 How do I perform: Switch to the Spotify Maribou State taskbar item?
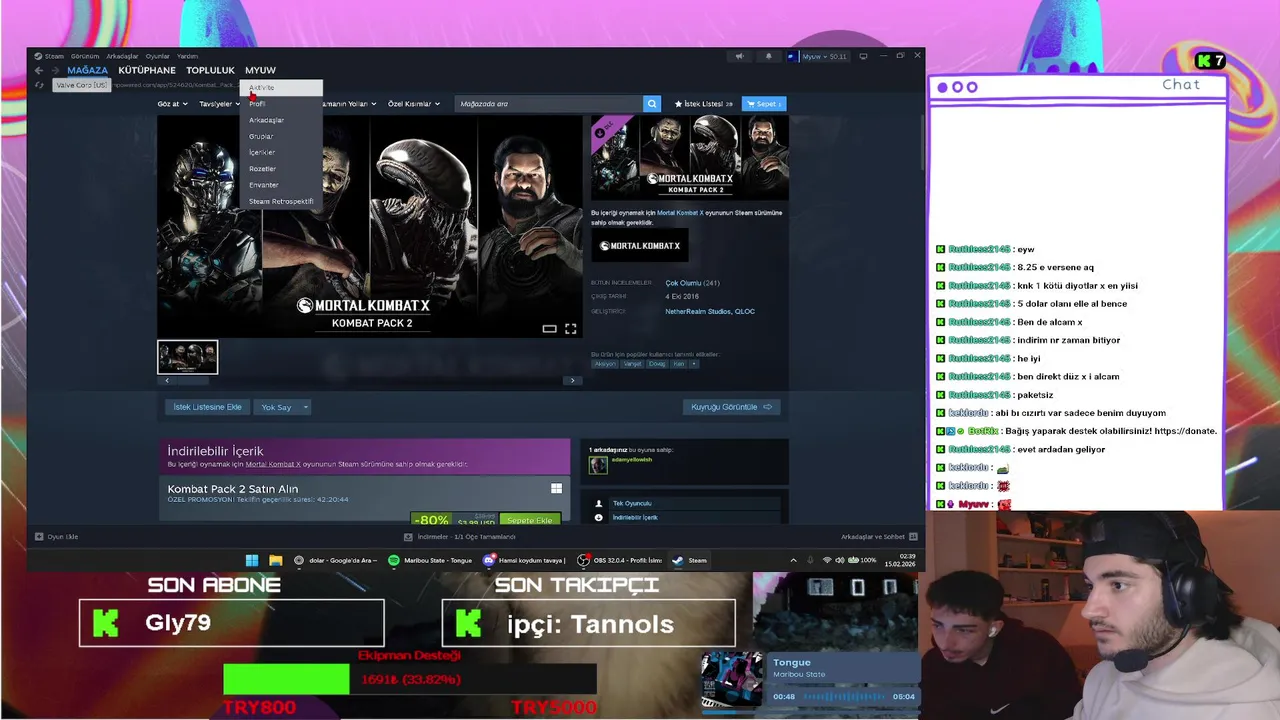(431, 560)
